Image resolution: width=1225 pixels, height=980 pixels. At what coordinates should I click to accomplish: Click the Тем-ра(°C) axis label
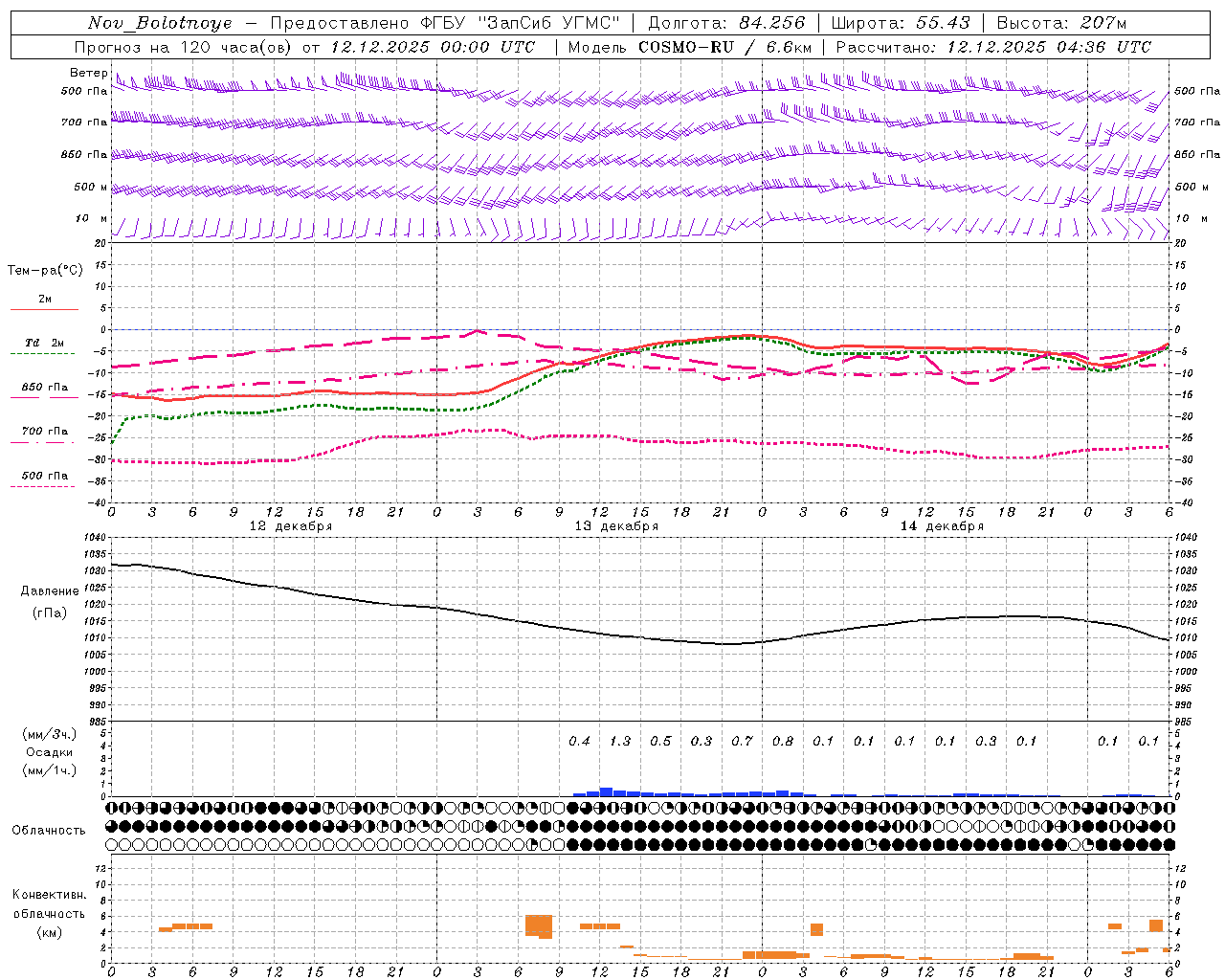pyautogui.click(x=45, y=271)
